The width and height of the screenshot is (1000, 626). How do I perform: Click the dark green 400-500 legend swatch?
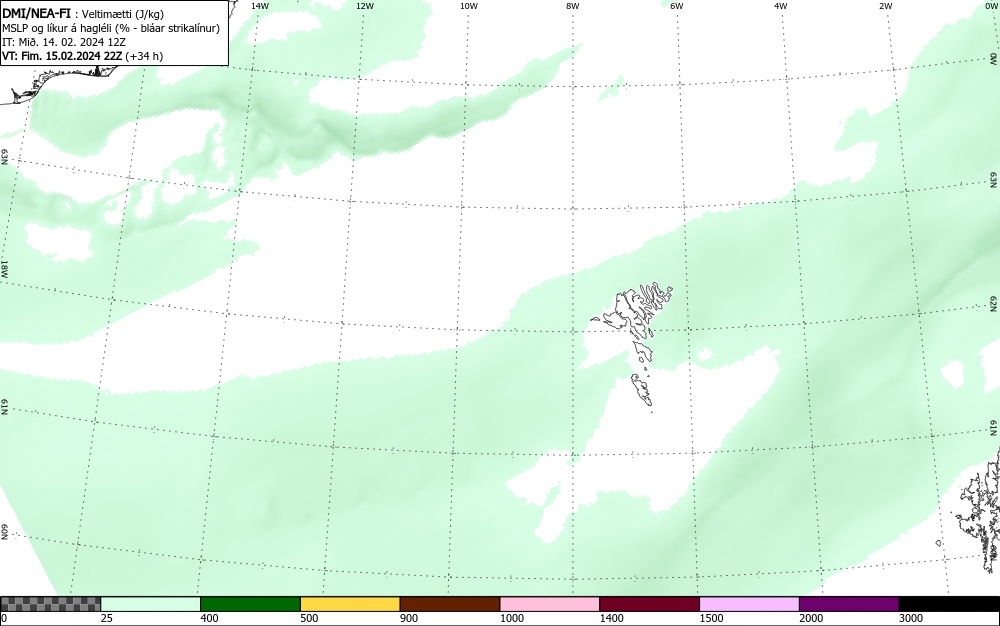pos(250,604)
